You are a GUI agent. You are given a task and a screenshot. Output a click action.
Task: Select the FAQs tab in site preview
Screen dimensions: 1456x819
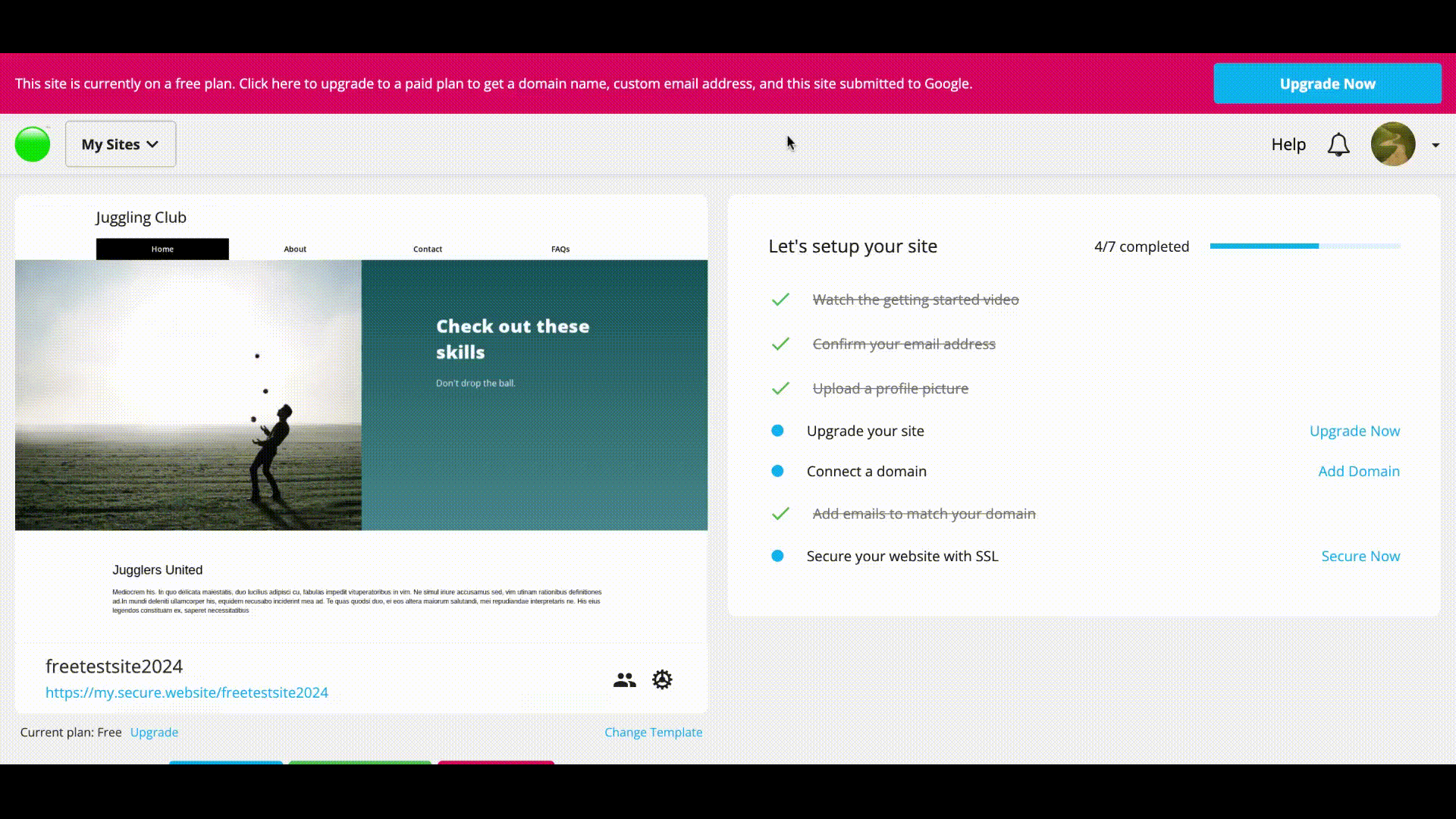pos(560,249)
